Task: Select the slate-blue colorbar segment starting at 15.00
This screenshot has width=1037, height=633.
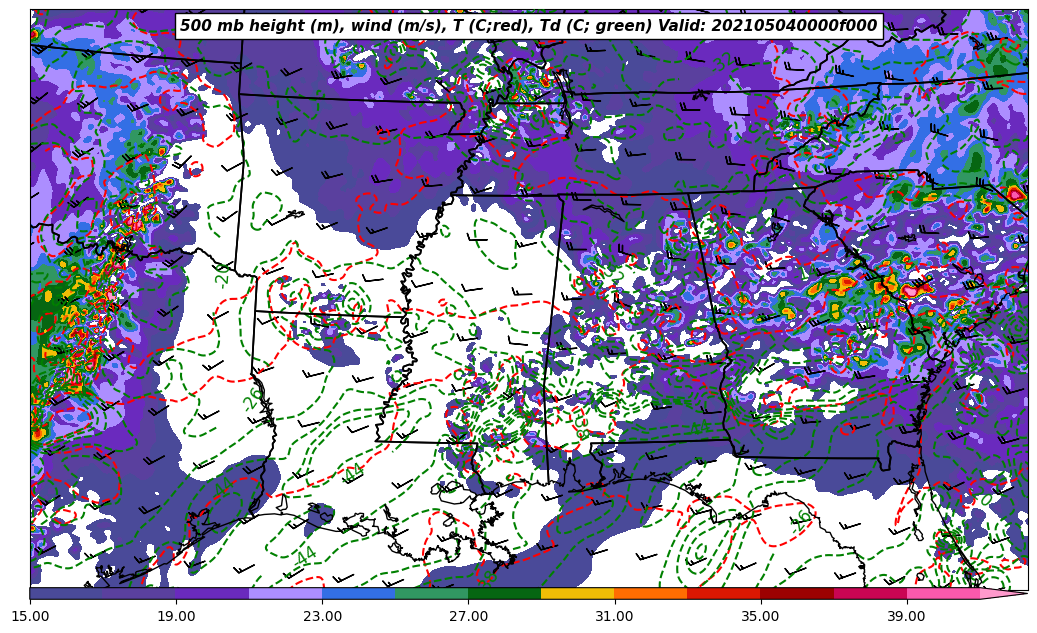Action: 66,593
